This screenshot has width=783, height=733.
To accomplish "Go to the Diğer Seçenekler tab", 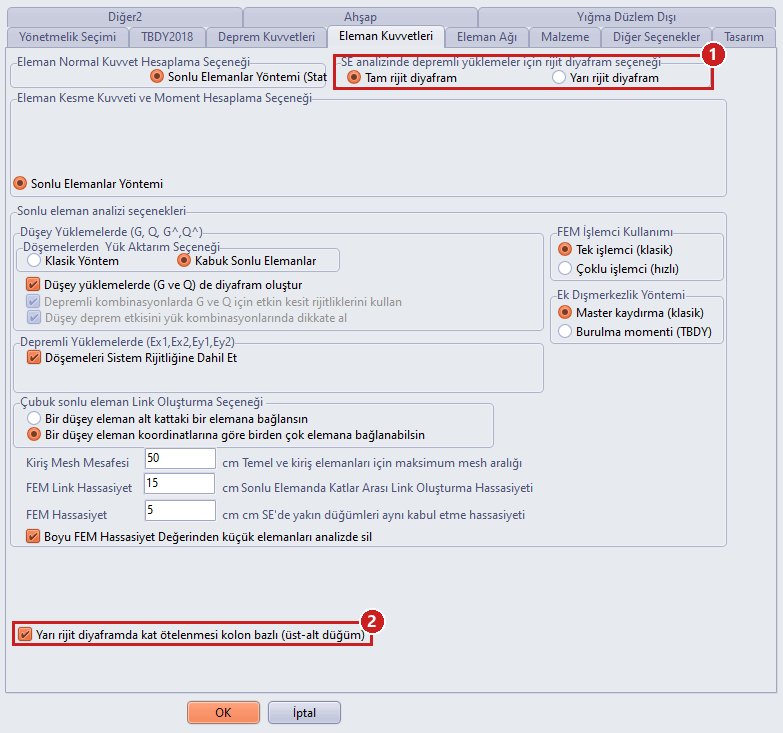I will coord(656,37).
